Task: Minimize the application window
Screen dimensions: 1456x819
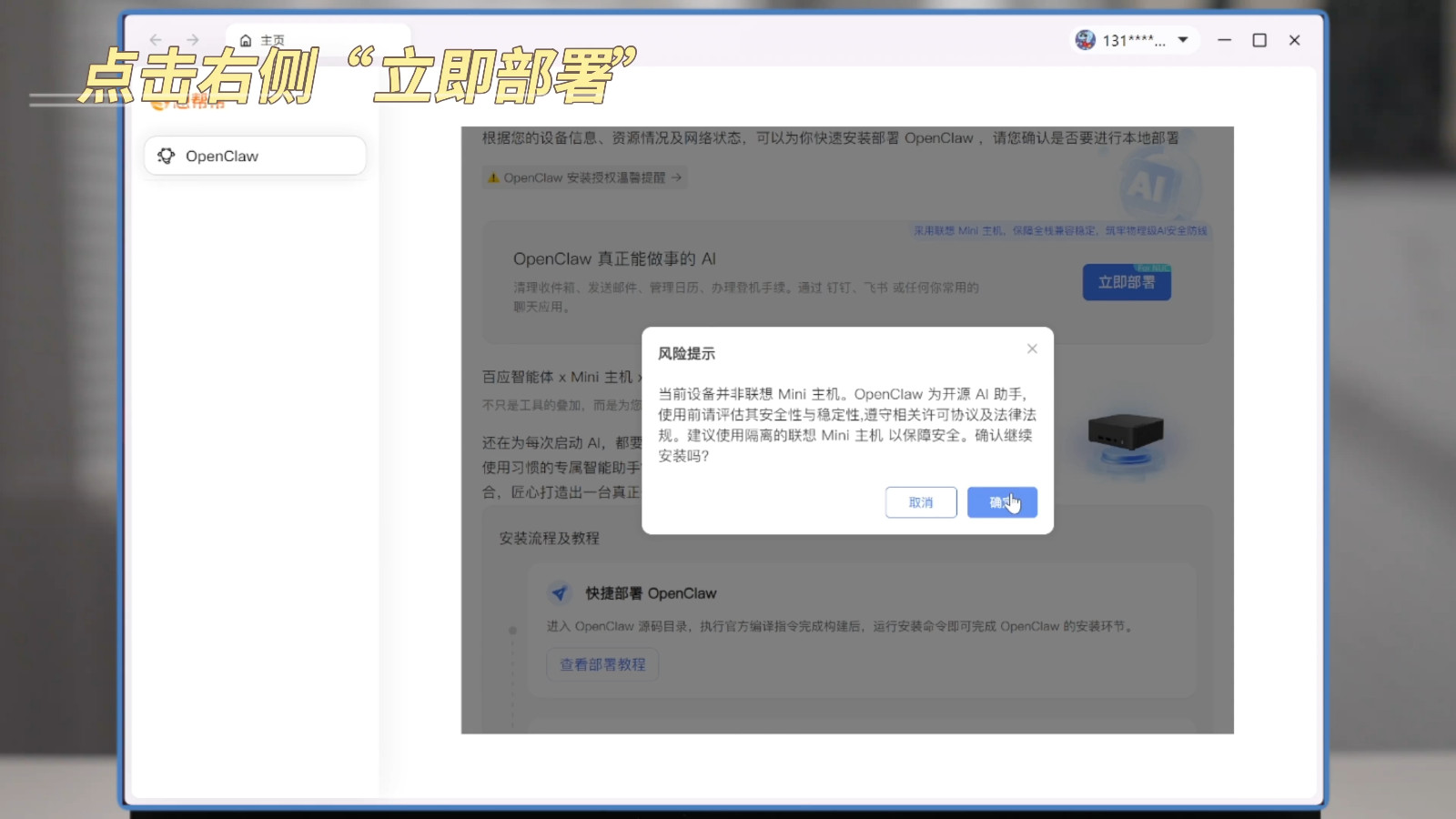Action: pyautogui.click(x=1225, y=40)
